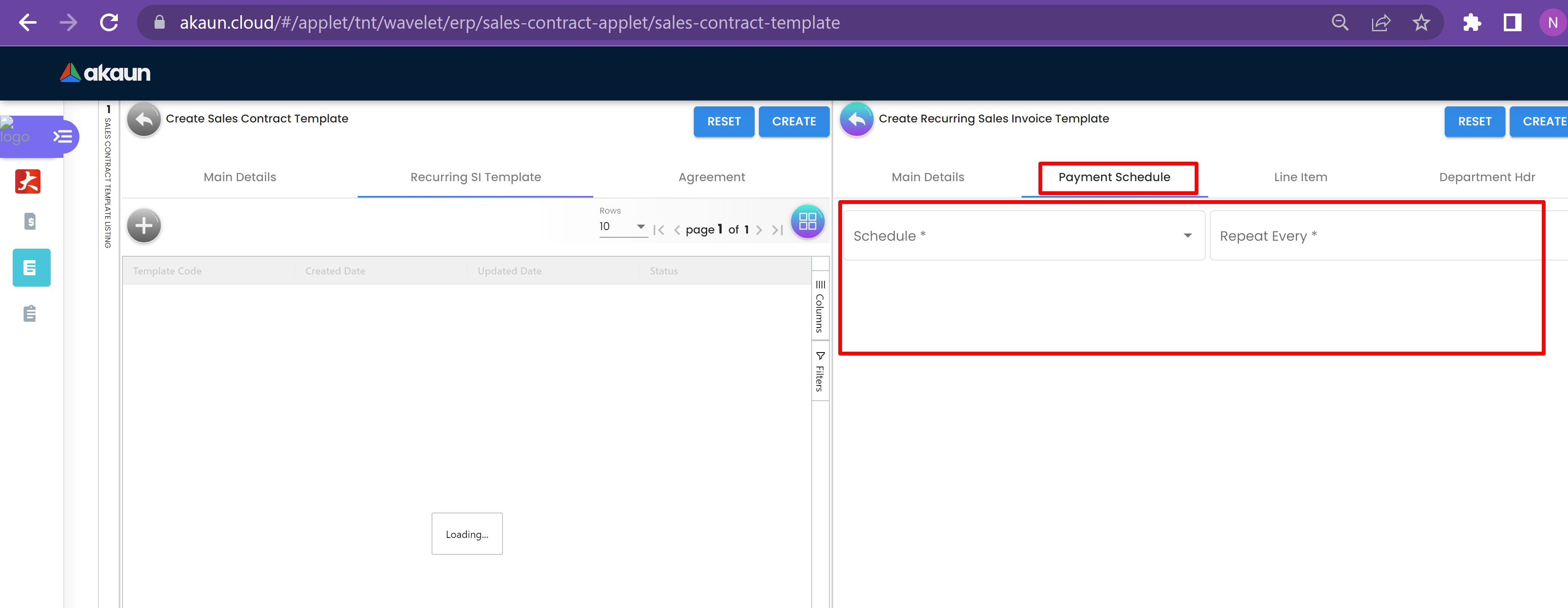Open the clipboard sidebar icon
Image resolution: width=1568 pixels, height=608 pixels.
30,313
